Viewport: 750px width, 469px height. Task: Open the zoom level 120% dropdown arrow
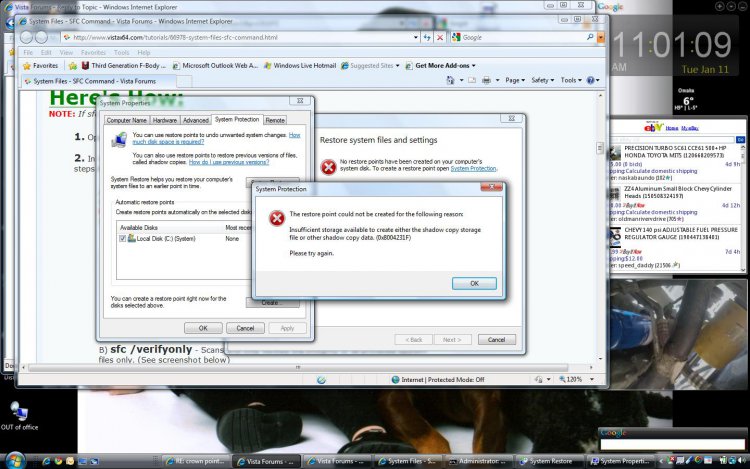pyautogui.click(x=592, y=379)
